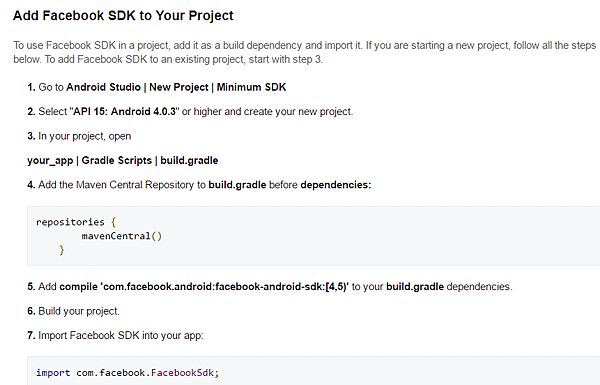This screenshot has width=600, height=385.
Task: Click the intro paragraph starting 'To use Facebook SDK'
Action: click(305, 52)
